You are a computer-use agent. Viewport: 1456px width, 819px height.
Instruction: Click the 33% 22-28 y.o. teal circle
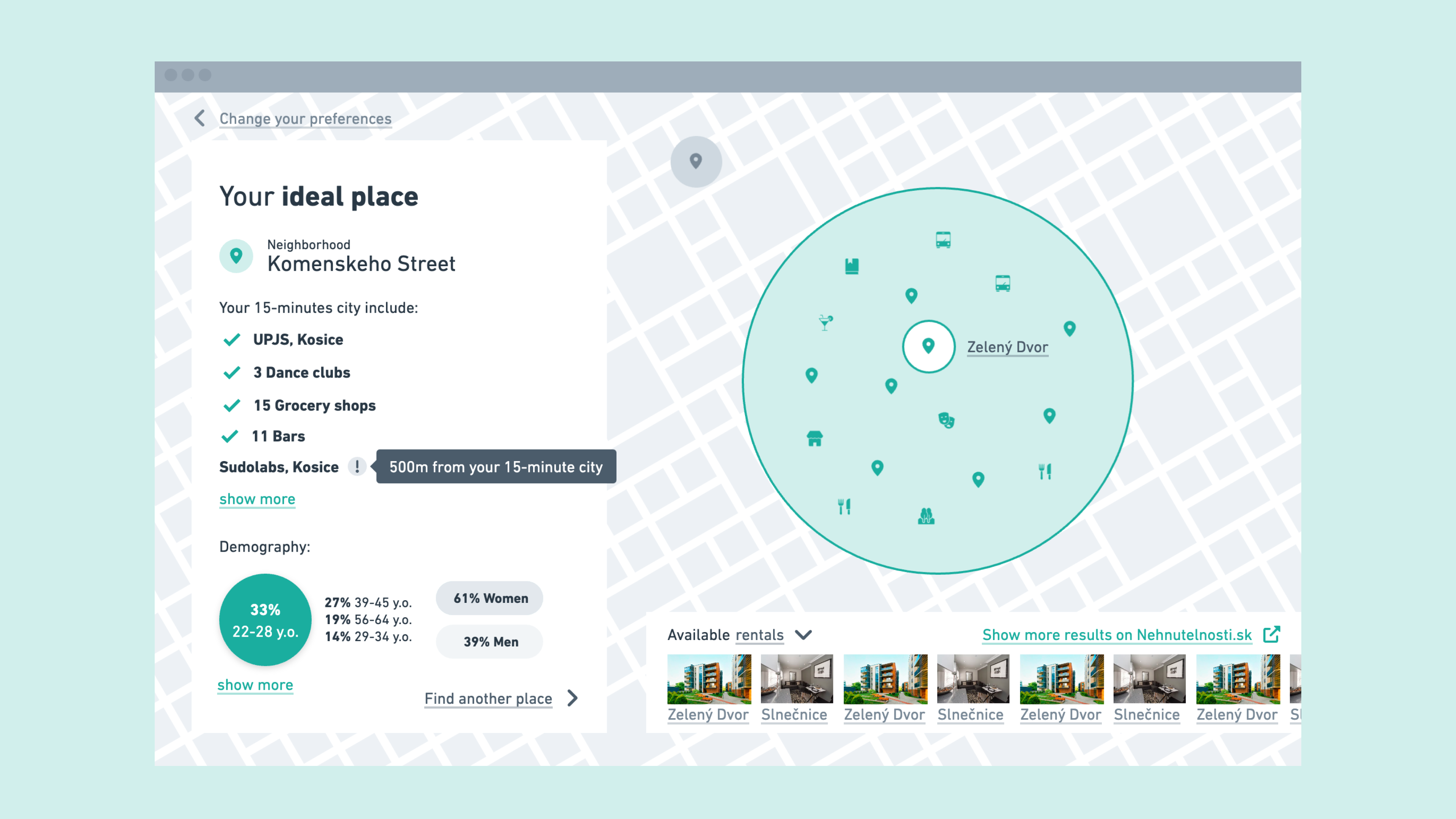point(265,620)
